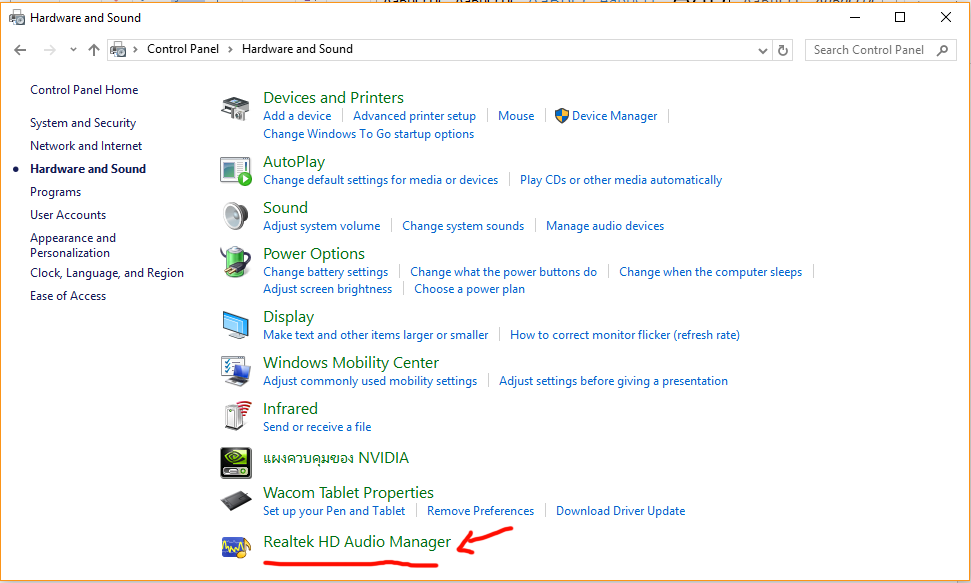
Task: Expand chevron after Control Panel in breadcrumb
Action: 230,50
